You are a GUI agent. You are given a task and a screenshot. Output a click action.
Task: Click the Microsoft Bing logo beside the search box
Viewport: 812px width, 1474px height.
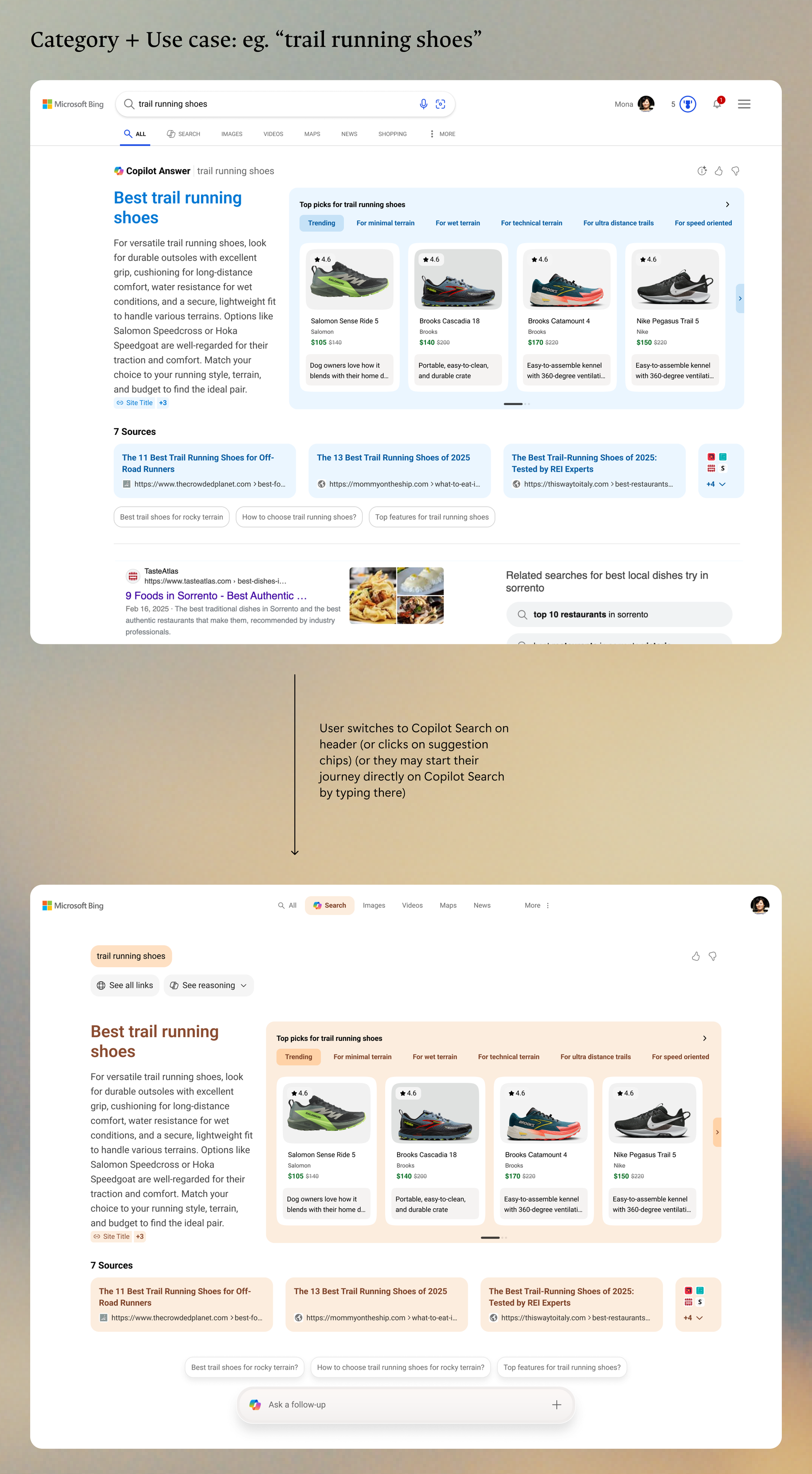point(73,104)
